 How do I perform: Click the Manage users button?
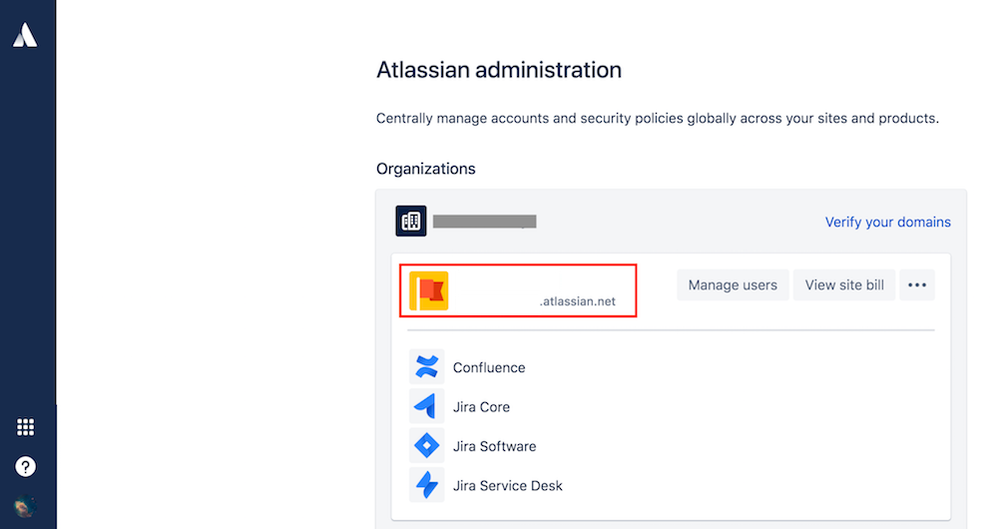(733, 285)
